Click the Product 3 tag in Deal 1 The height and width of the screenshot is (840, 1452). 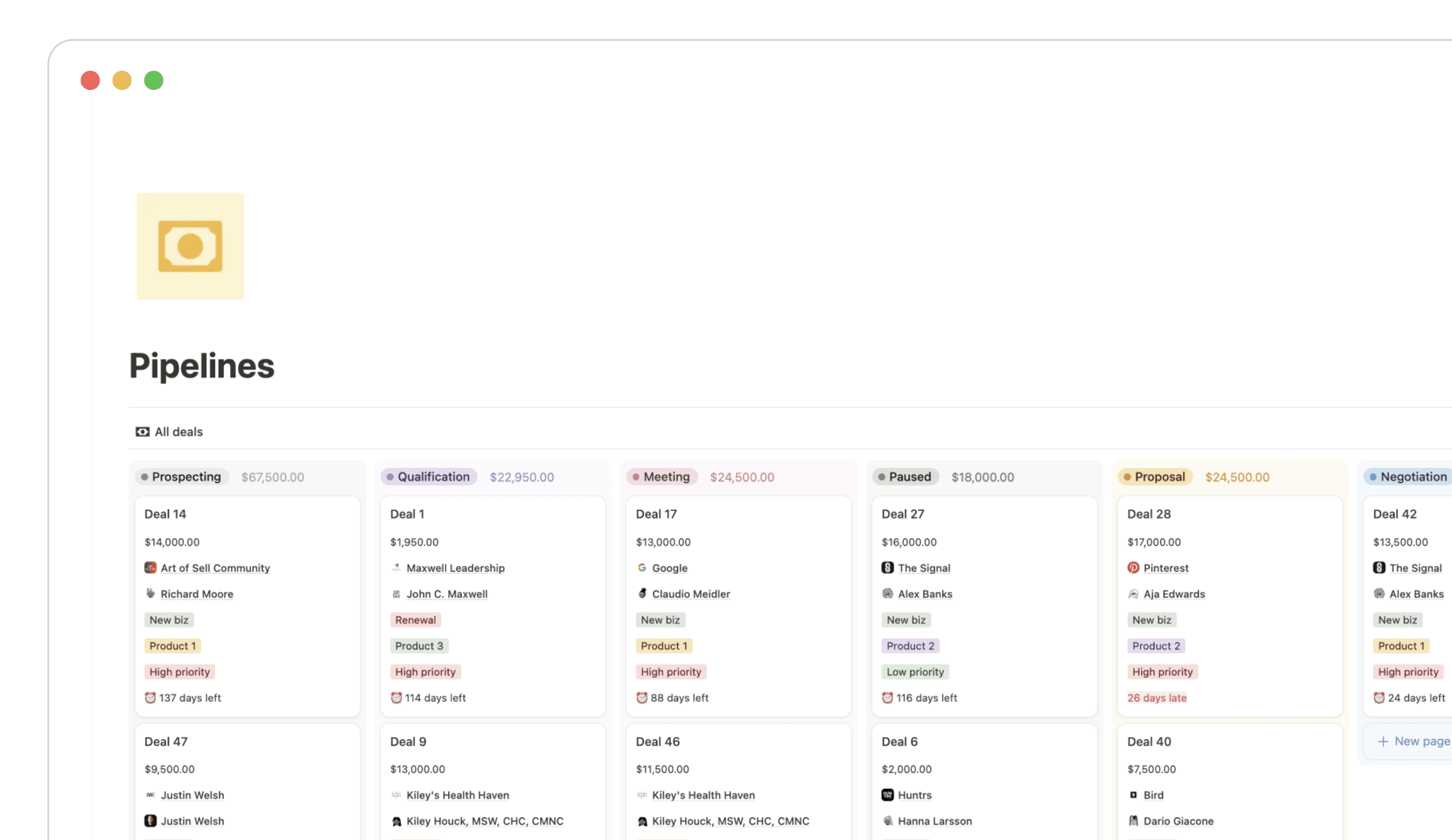pos(419,646)
